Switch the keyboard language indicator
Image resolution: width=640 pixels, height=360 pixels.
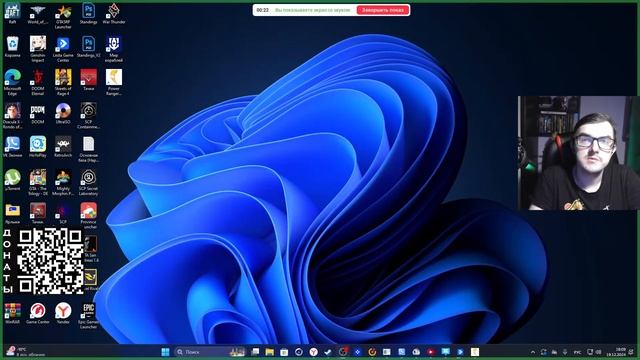[x=577, y=352]
